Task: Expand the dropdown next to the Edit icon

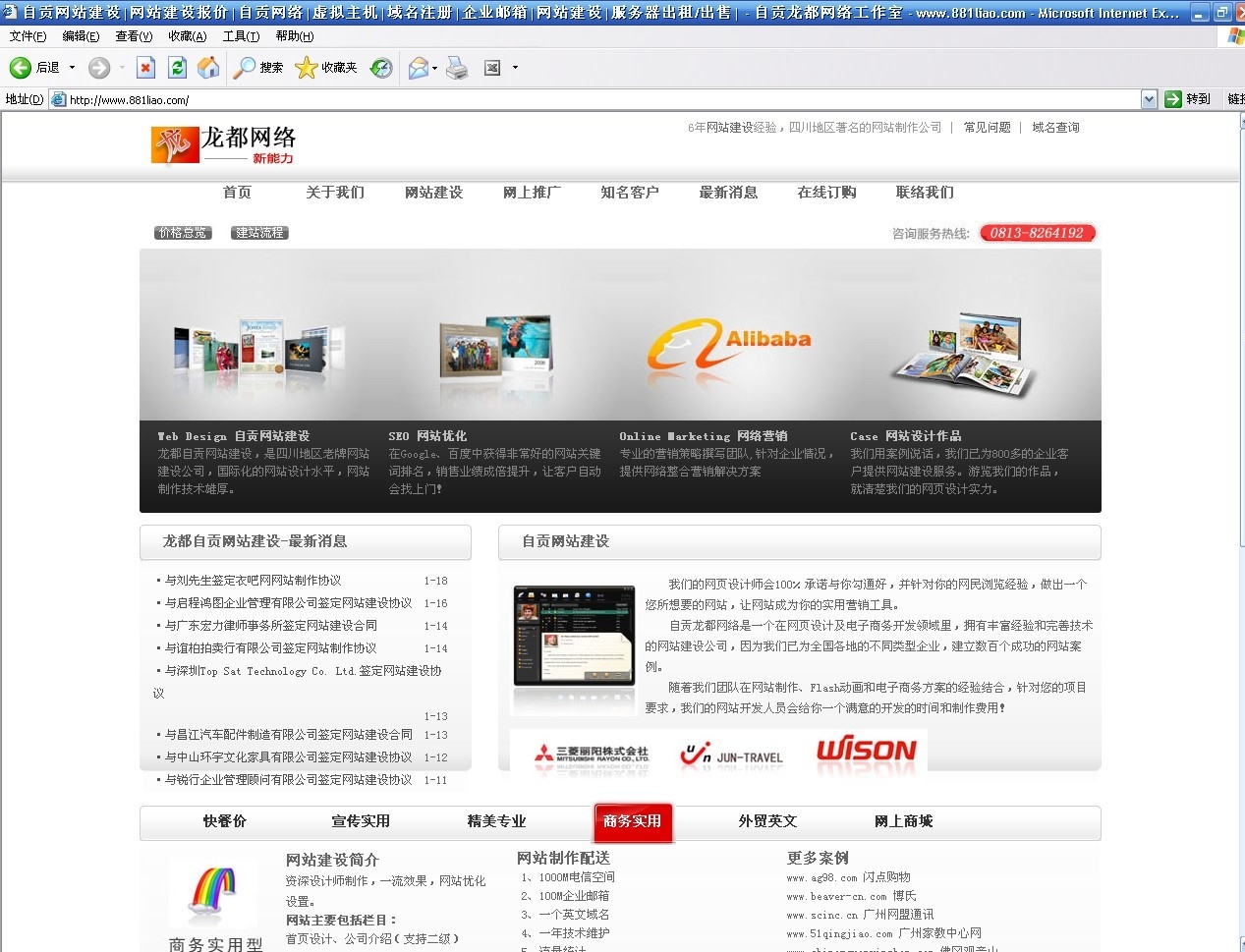Action: [515, 68]
